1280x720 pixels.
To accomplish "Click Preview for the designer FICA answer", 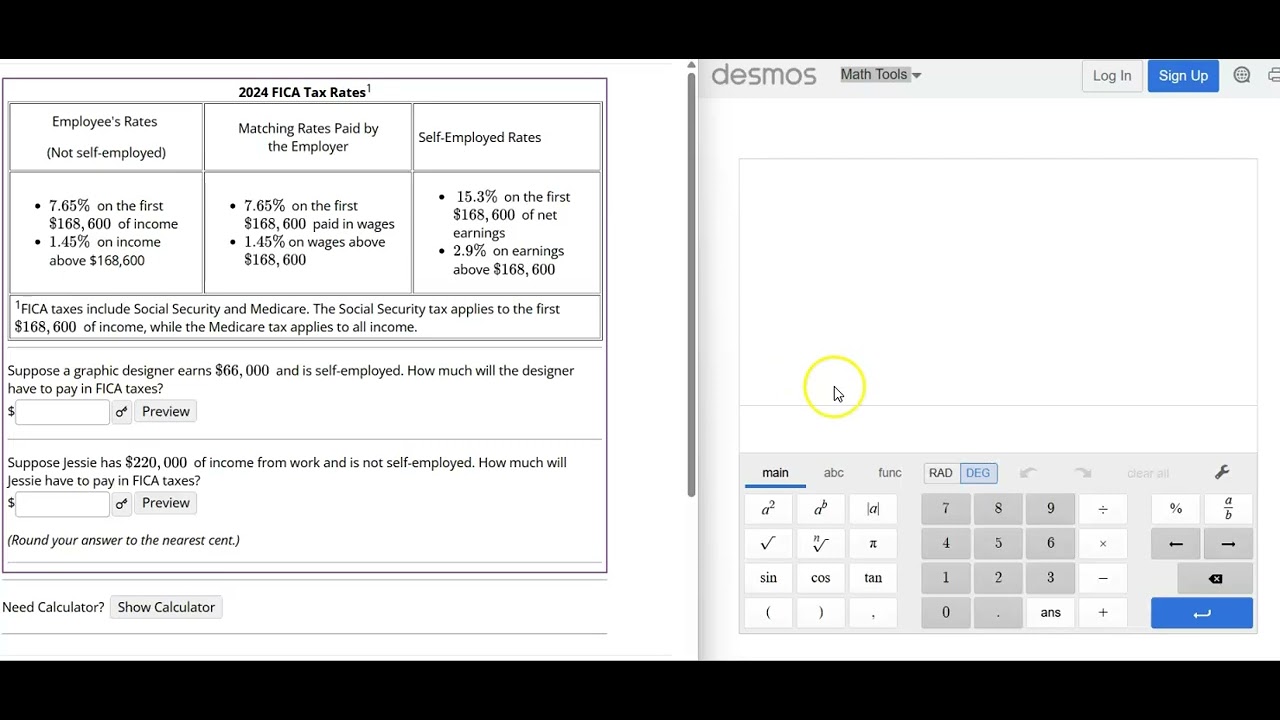I will (166, 412).
